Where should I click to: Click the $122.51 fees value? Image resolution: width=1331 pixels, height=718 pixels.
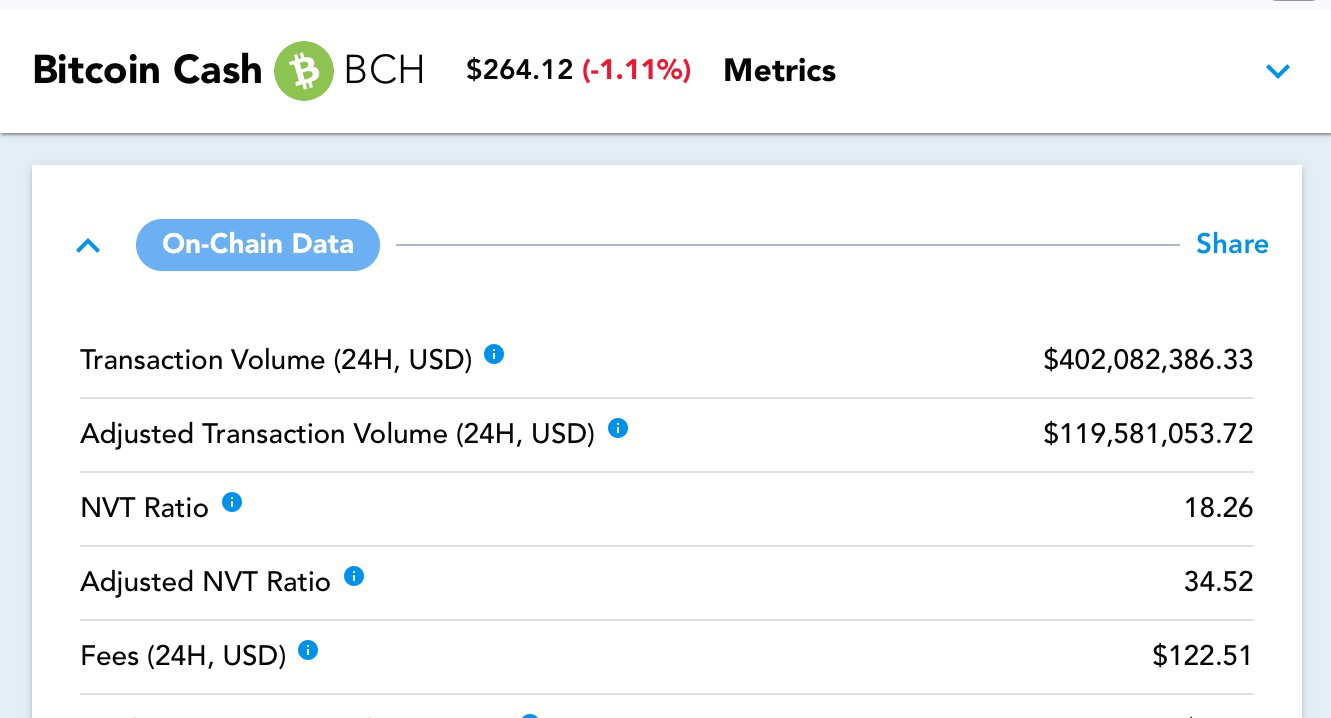(1202, 656)
